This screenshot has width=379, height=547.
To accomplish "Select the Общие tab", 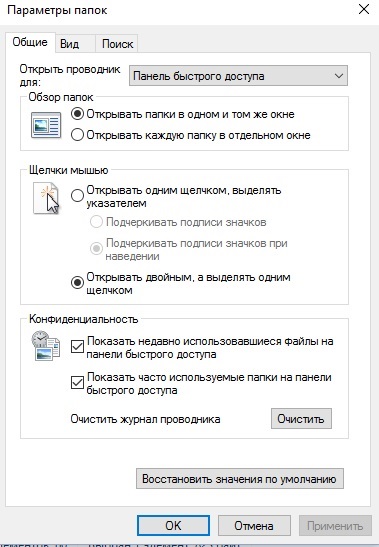I will point(30,42).
